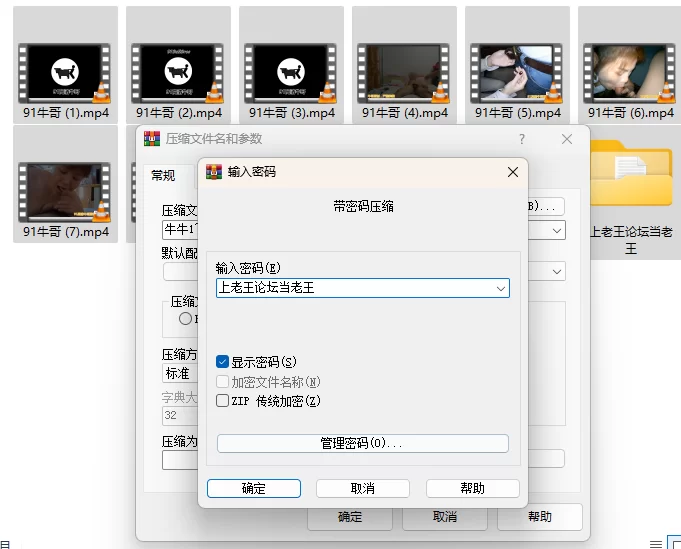681x549 pixels.
Task: Close the 输入密码 dialog with X
Action: tap(512, 172)
